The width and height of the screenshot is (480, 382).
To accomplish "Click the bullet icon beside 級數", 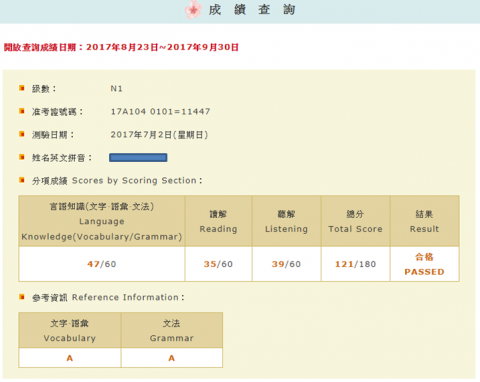I will tap(22, 88).
